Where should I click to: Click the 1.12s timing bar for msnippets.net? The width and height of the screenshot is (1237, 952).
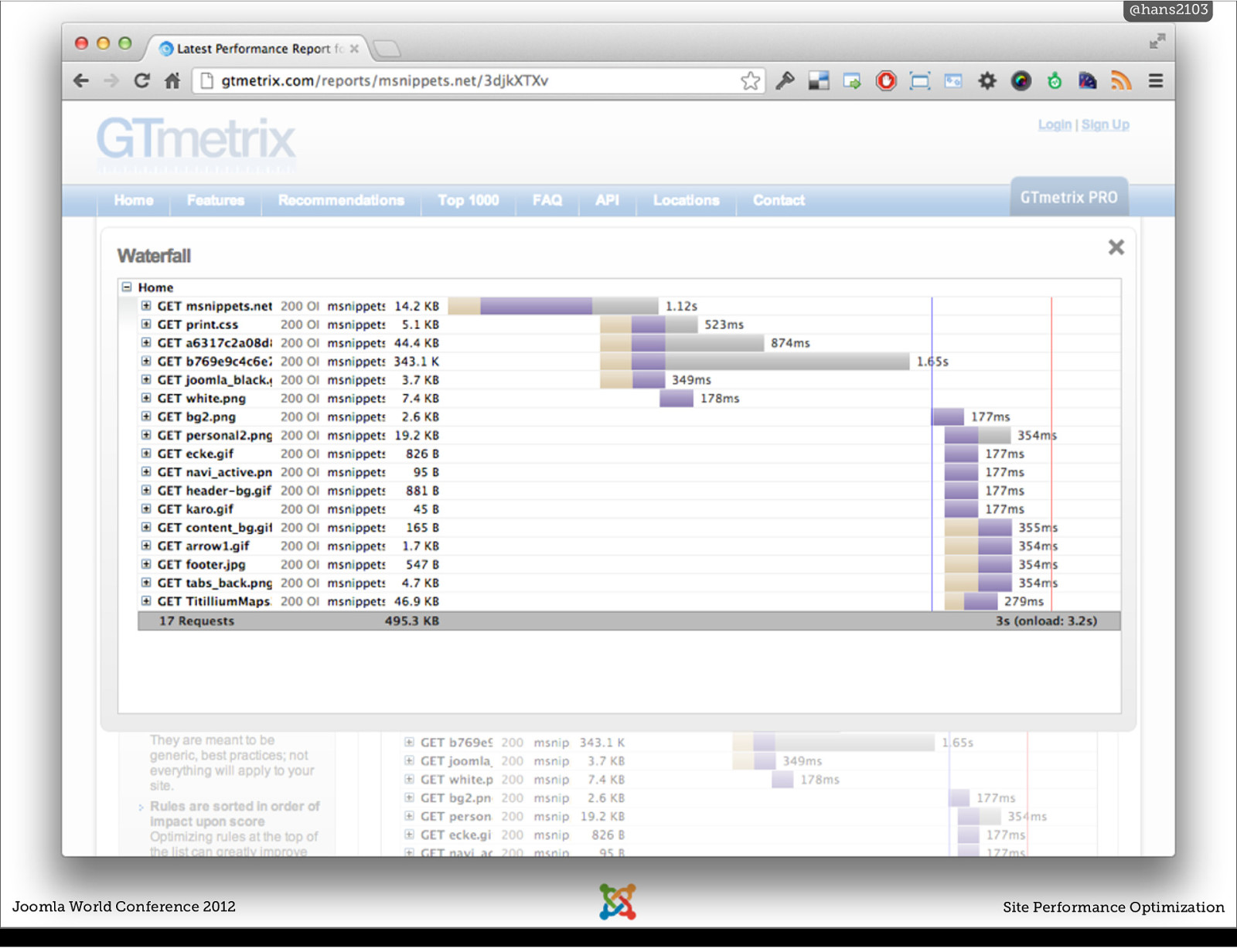click(x=553, y=306)
